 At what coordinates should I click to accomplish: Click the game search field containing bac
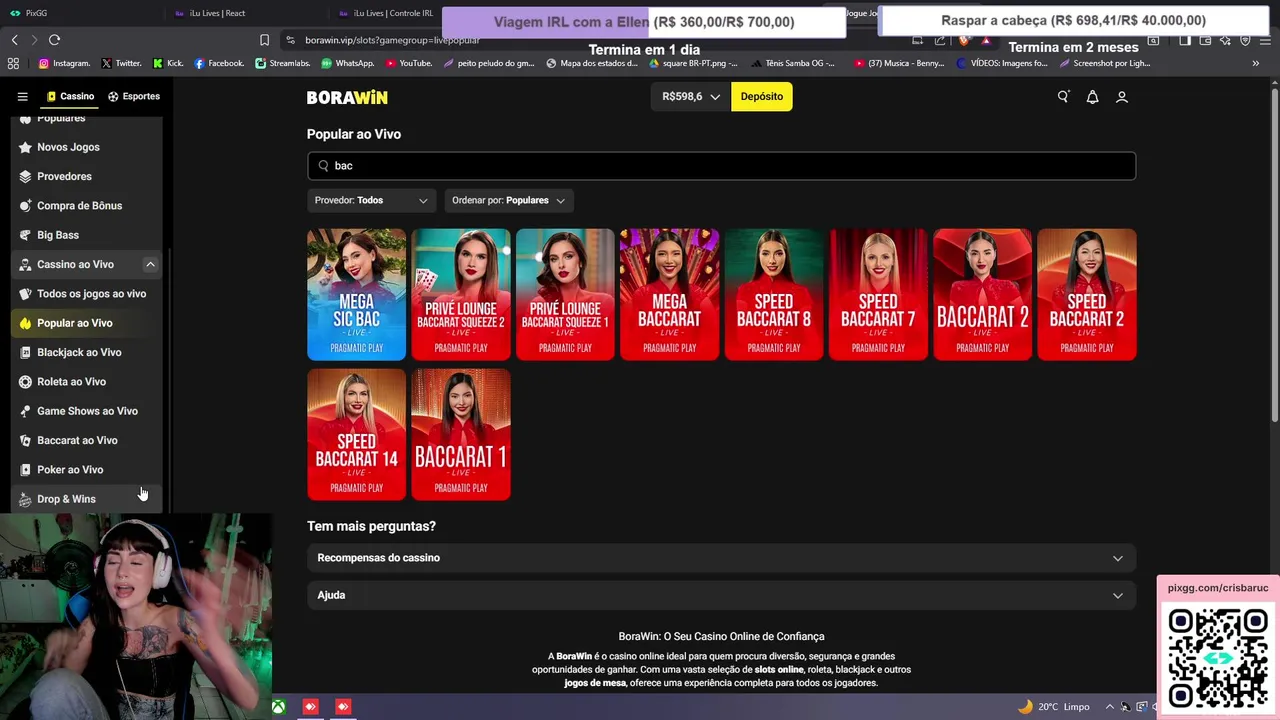coord(721,166)
